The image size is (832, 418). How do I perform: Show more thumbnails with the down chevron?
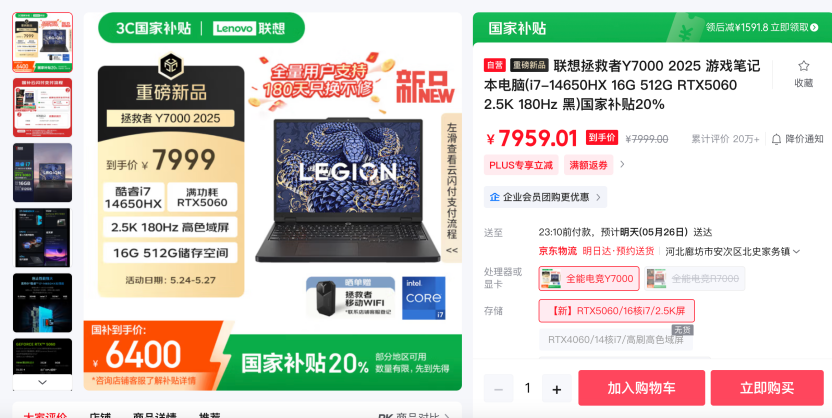tap(42, 382)
